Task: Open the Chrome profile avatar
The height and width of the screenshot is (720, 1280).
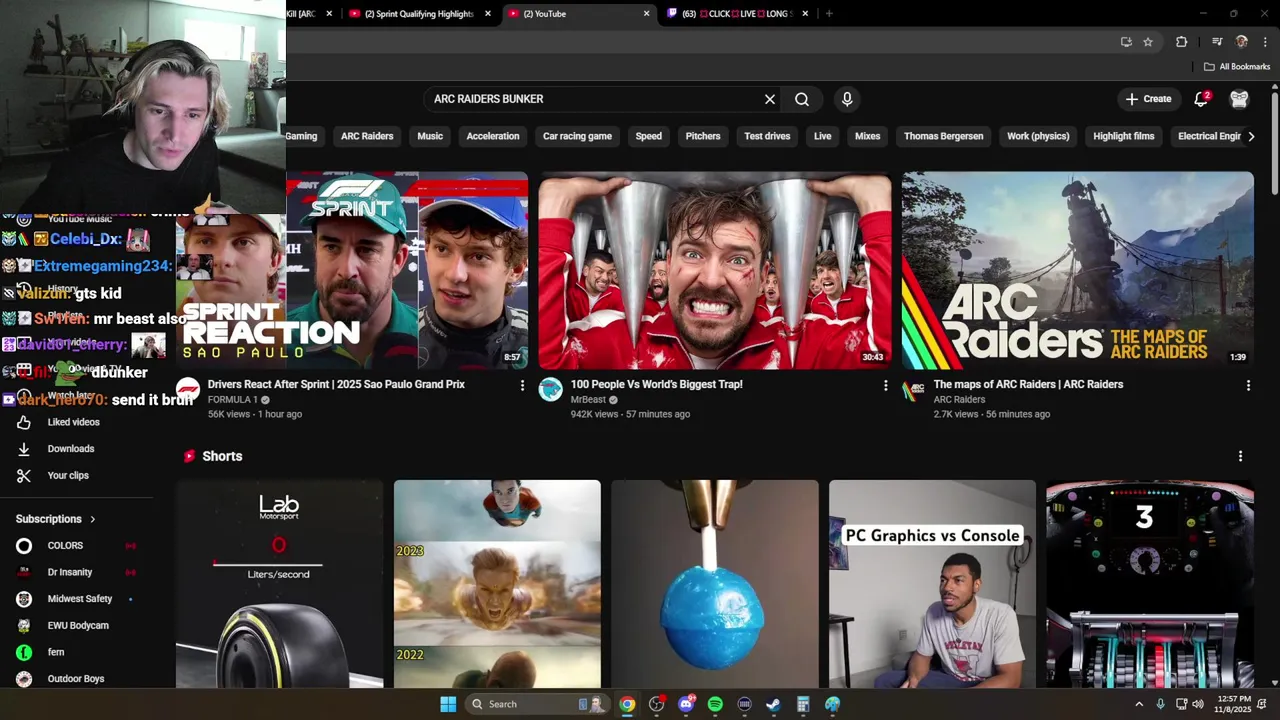Action: point(1242,42)
